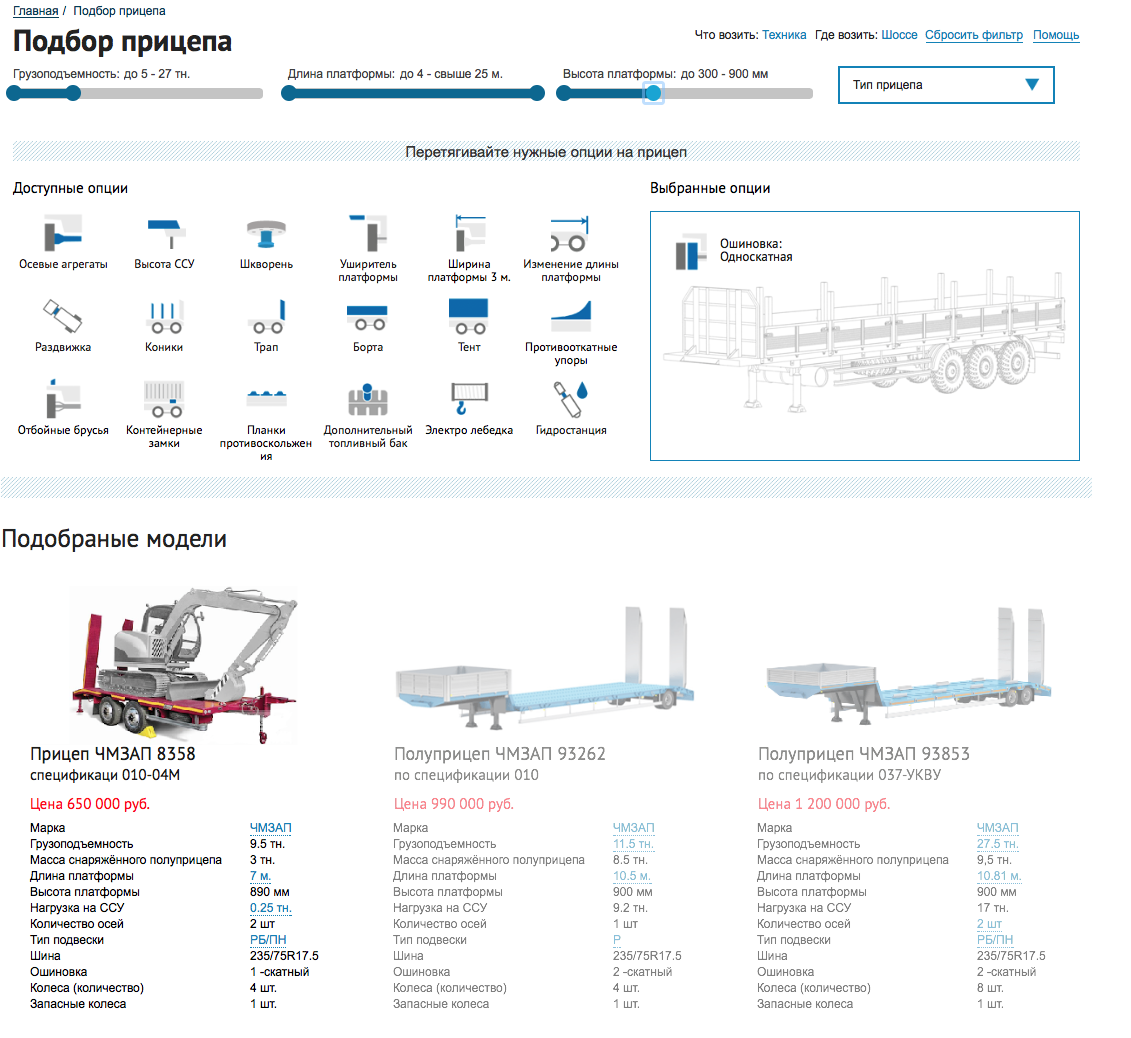Pick the Коники option icon
This screenshot has width=1131, height=1038.
coord(165,316)
